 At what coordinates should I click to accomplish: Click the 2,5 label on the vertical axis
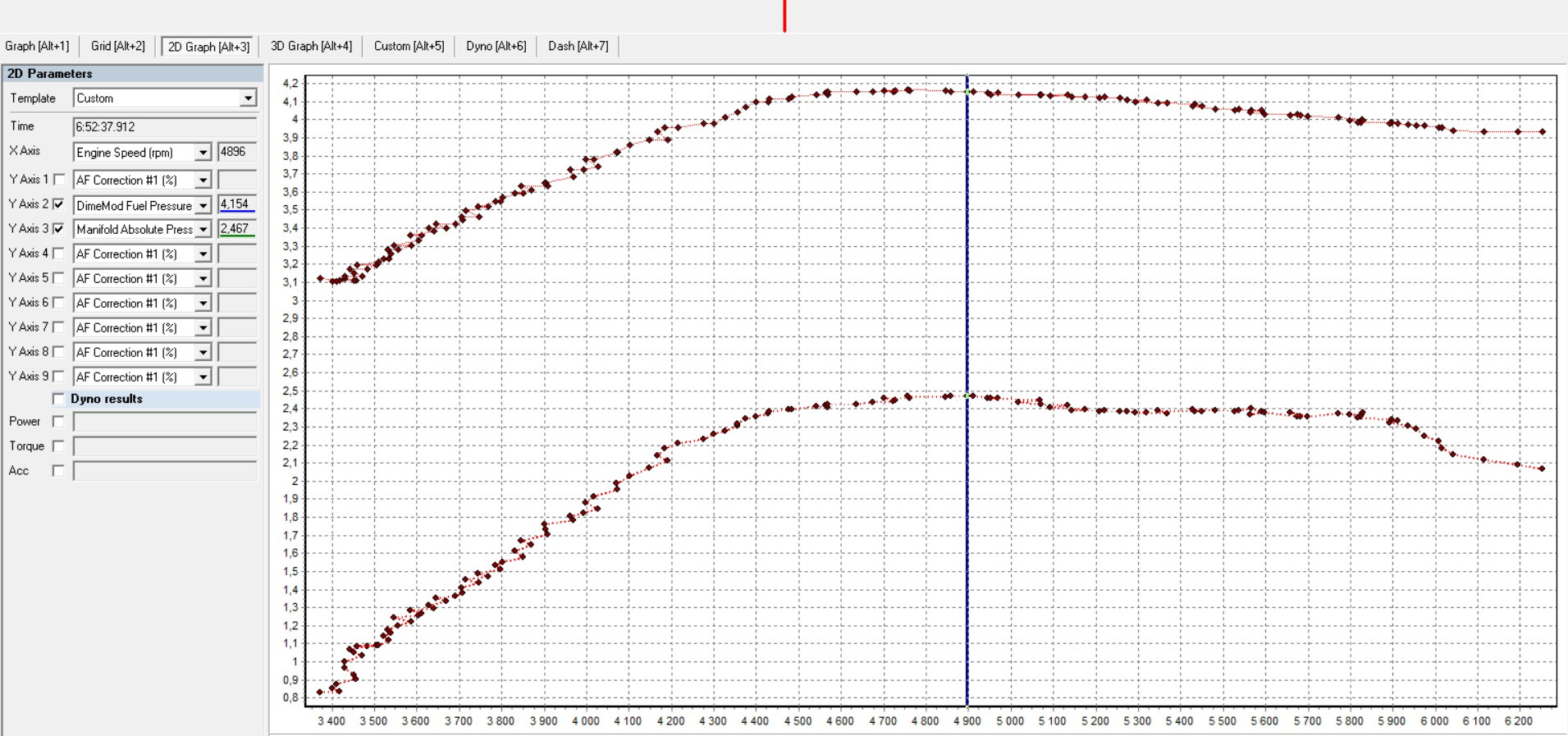tap(290, 391)
